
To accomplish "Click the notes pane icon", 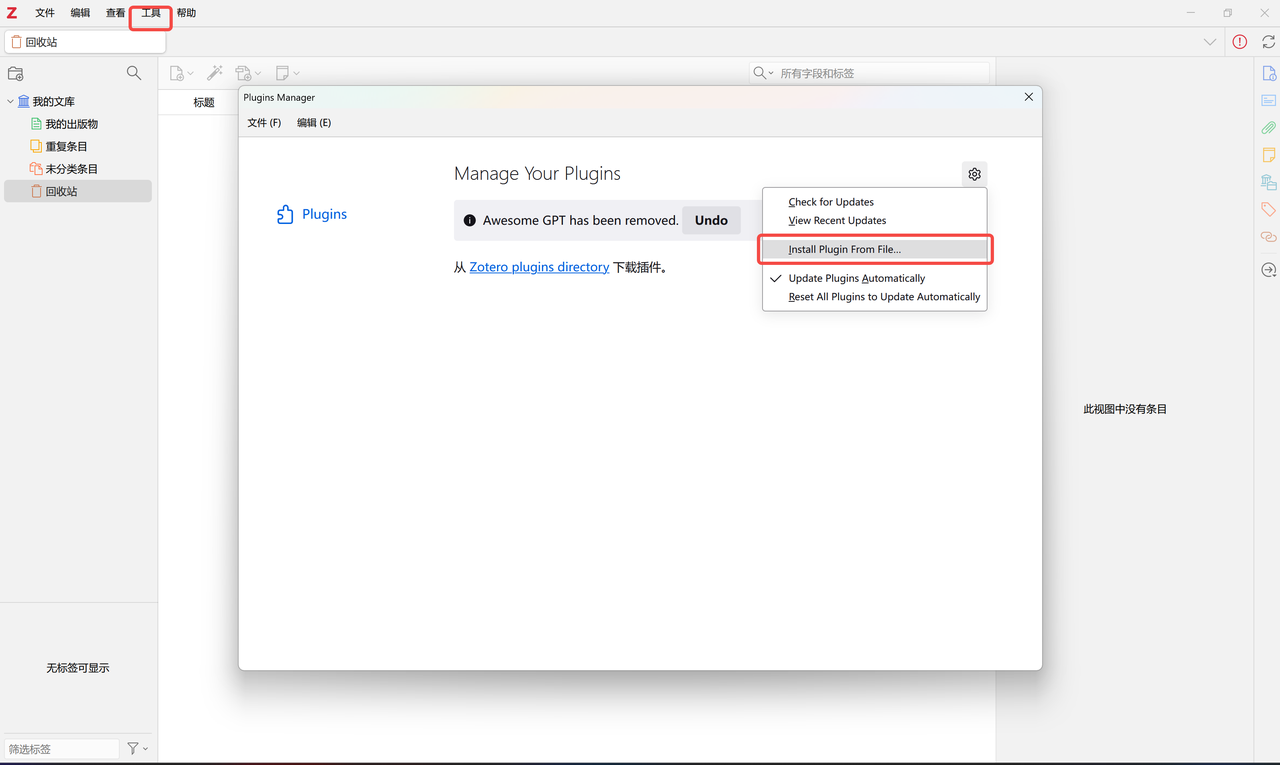I will coord(1268,155).
